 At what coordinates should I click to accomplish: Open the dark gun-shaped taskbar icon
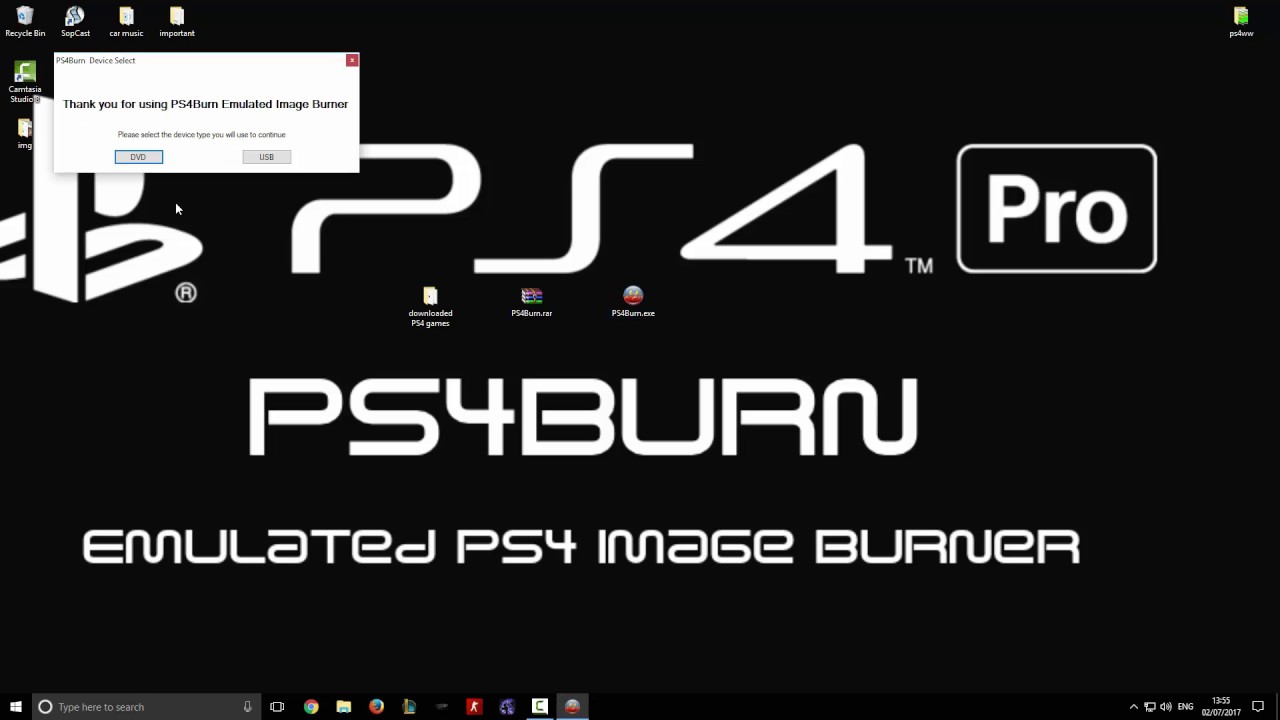pos(441,707)
